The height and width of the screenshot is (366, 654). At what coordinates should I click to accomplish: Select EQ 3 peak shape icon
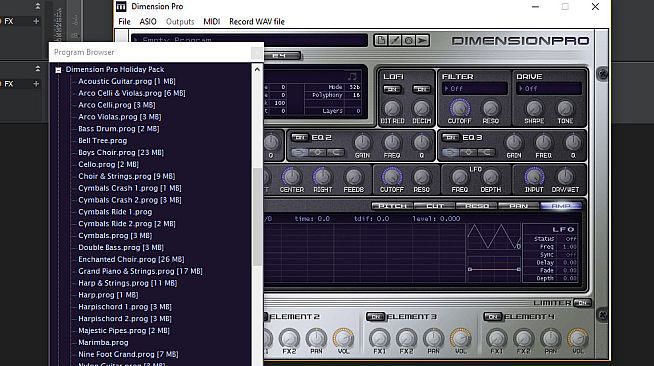[468, 153]
